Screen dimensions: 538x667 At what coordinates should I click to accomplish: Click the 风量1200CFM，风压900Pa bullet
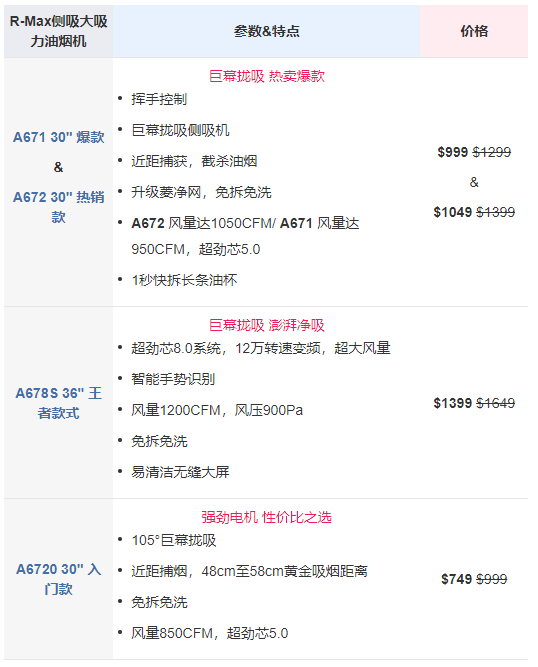[217, 410]
